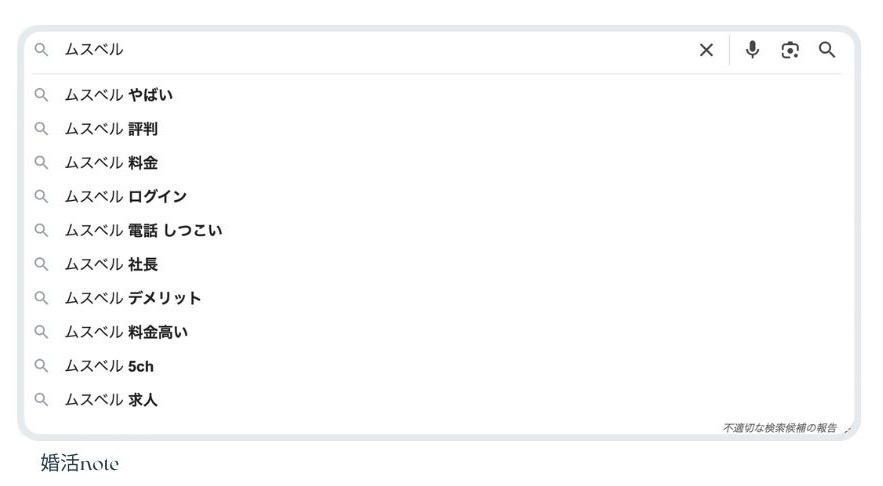The height and width of the screenshot is (486, 883).
Task: Click the magnifier icon beside ムスベル 5ch
Action: (x=41, y=365)
